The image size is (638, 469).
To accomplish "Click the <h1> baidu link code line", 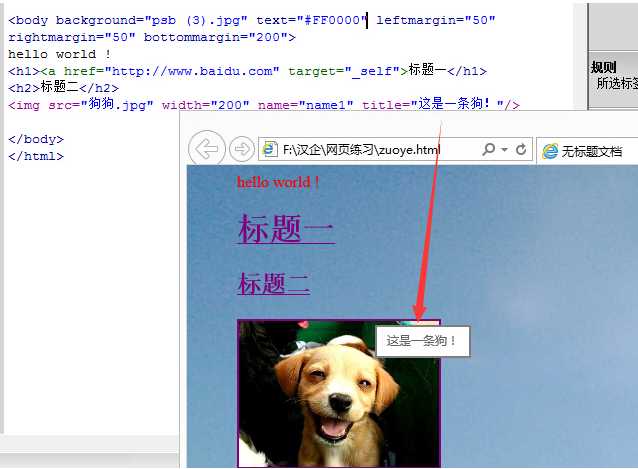I will click(x=247, y=71).
